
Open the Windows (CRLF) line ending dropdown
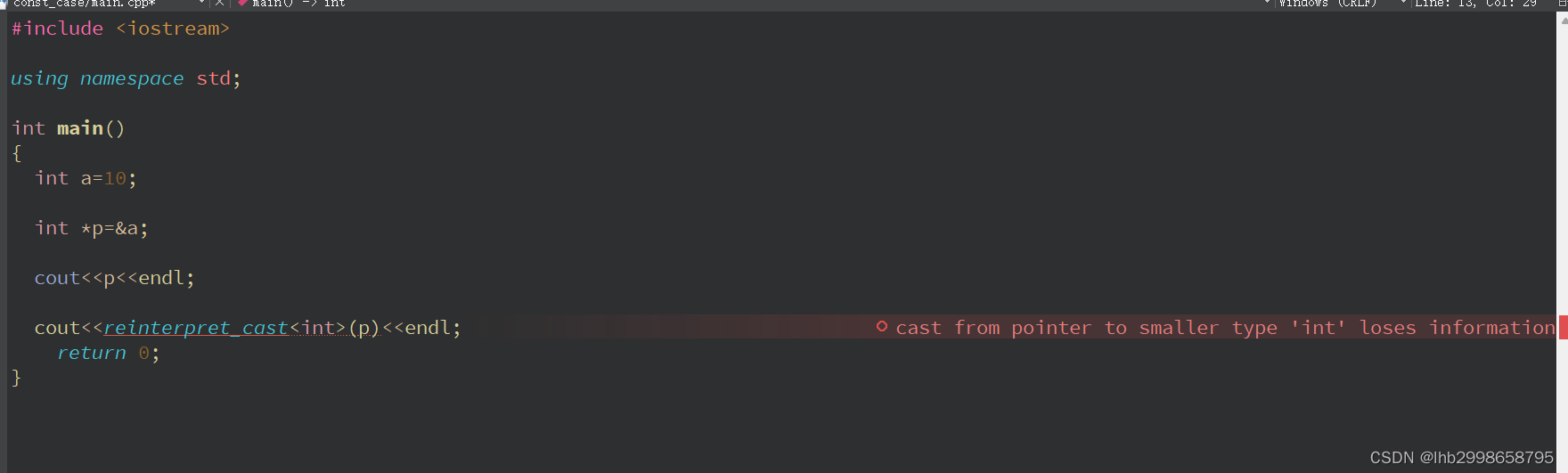(x=1327, y=4)
